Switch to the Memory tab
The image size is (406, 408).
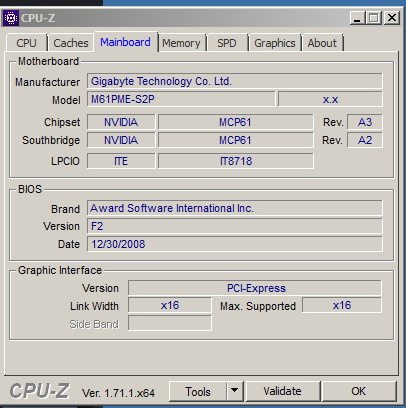181,43
